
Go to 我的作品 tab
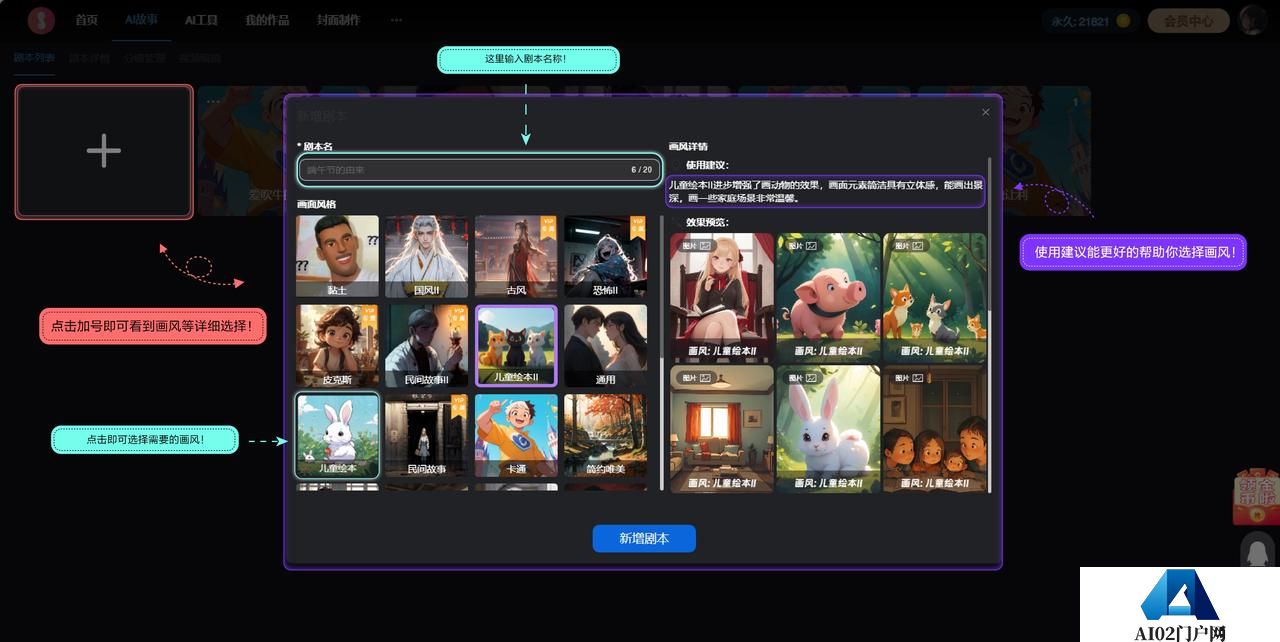[266, 20]
